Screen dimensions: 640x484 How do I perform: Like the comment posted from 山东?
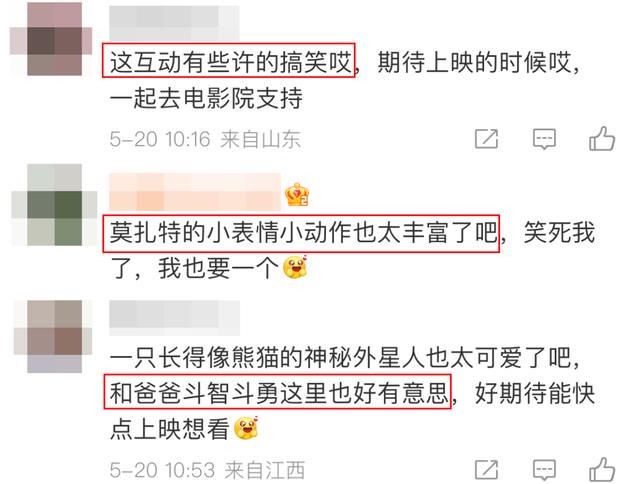[x=602, y=138]
